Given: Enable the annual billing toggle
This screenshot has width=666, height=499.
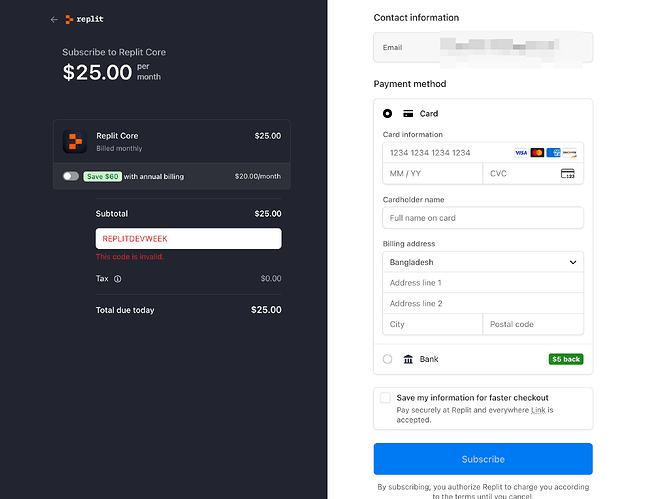Looking at the screenshot, I should [71, 176].
